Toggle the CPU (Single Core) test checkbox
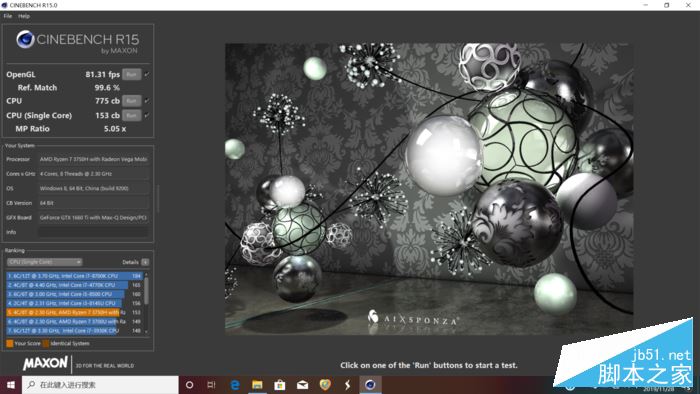This screenshot has width=700, height=394. point(147,116)
